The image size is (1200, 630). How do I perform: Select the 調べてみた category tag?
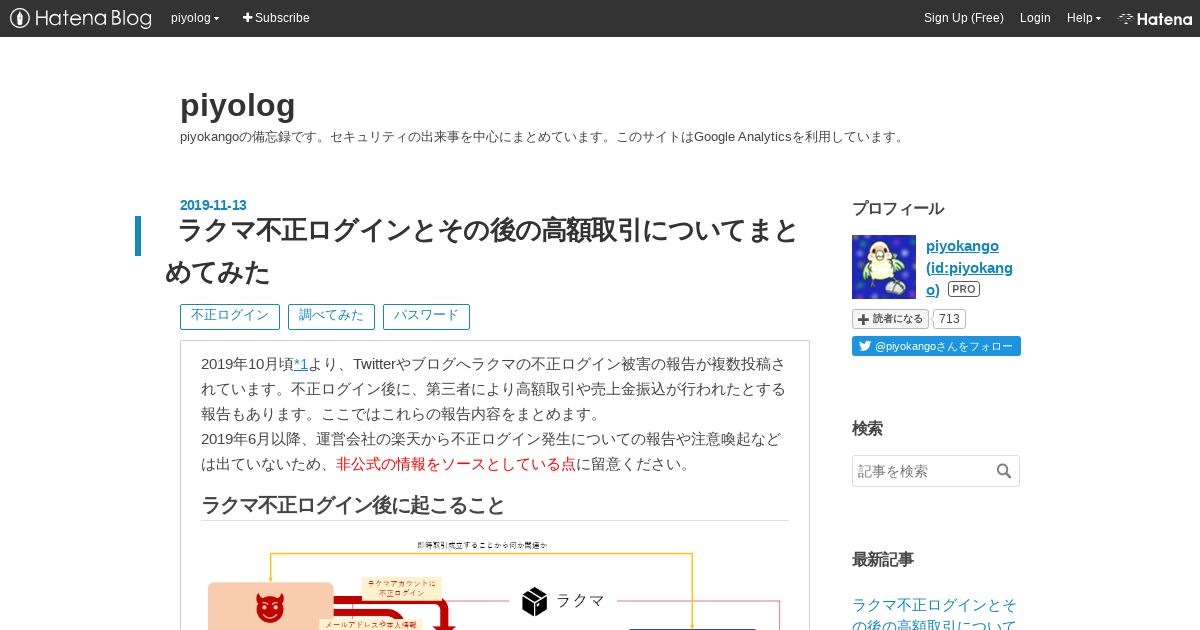click(331, 316)
